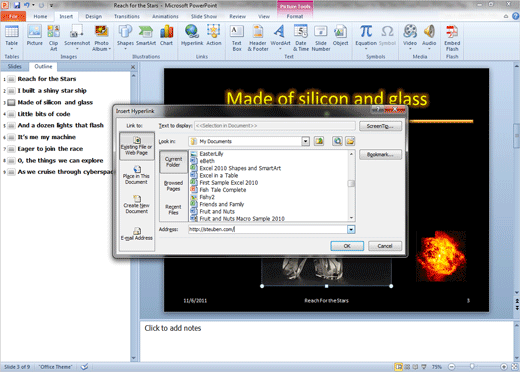520x372 pixels.
Task: Select Existing File or Web Page link type
Action: pos(137,146)
